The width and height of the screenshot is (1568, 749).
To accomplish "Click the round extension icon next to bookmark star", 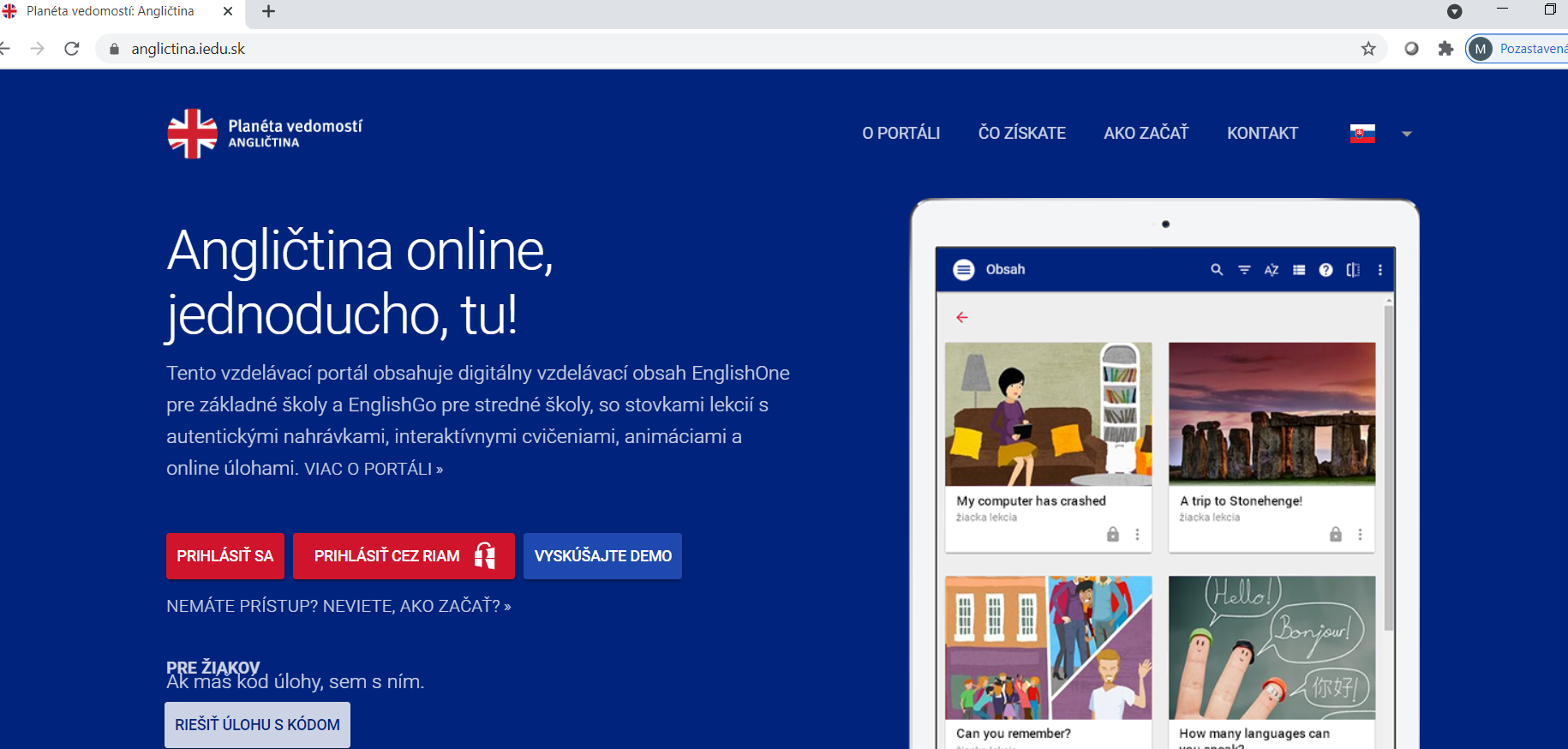I will [1411, 49].
